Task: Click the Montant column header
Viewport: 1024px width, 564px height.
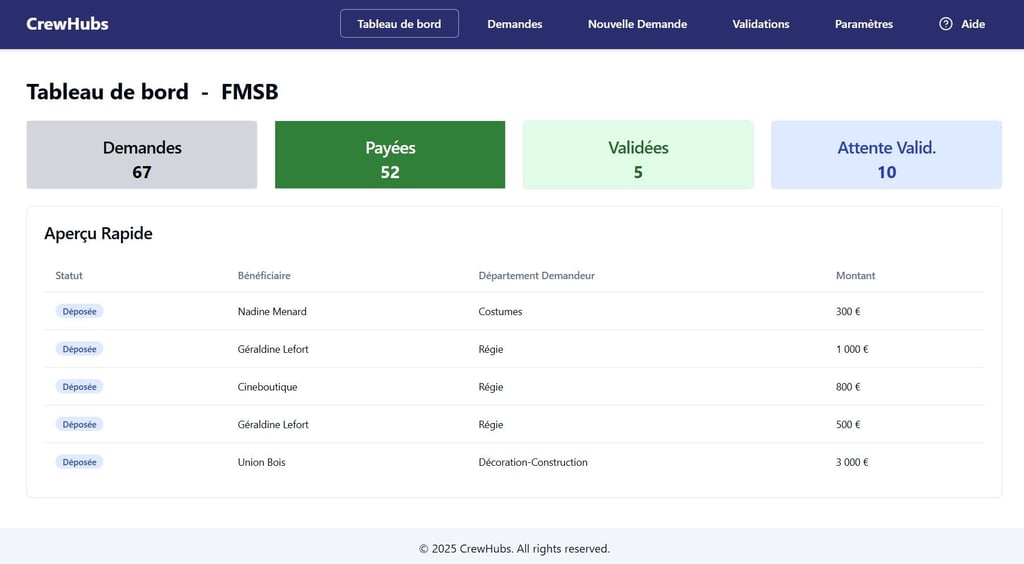Action: [x=856, y=275]
